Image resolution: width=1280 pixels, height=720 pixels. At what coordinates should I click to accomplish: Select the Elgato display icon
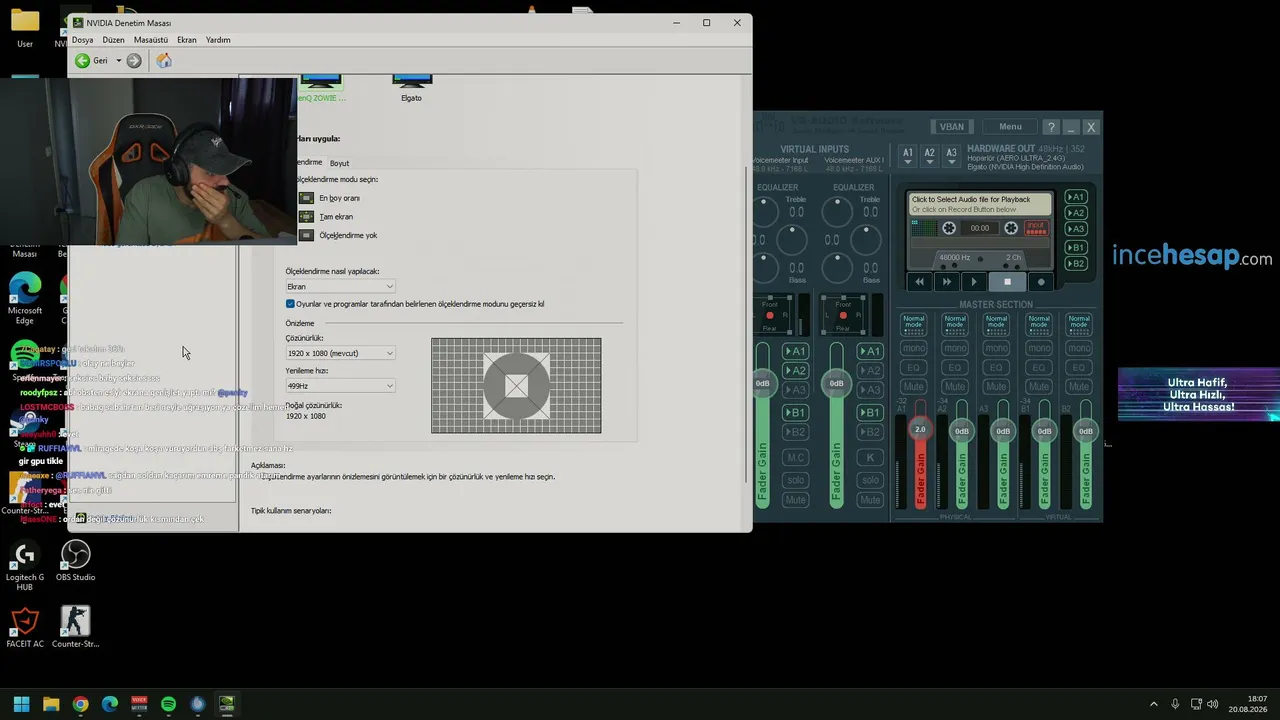pyautogui.click(x=412, y=88)
